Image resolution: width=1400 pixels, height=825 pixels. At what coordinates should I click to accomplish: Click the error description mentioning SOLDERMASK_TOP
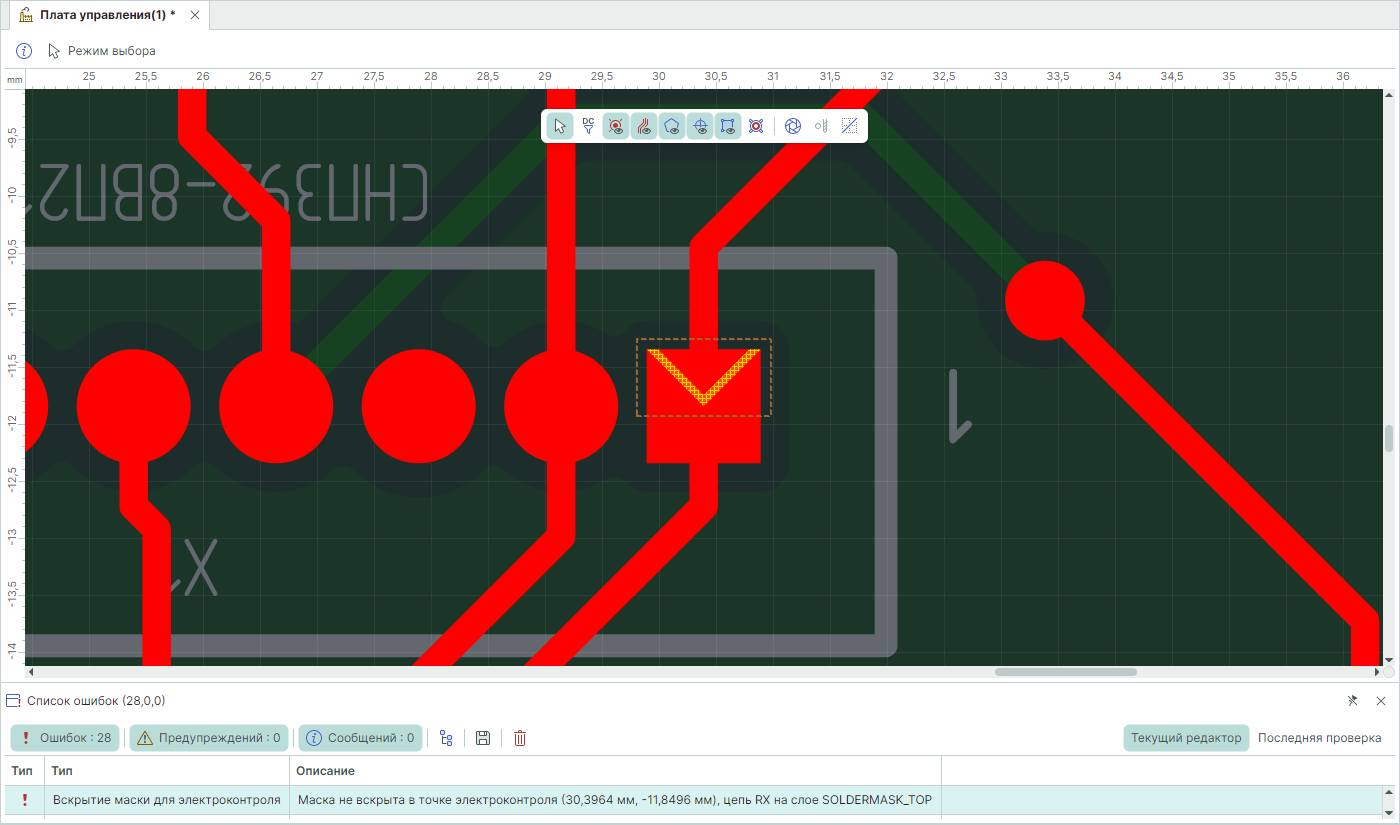click(x=615, y=800)
